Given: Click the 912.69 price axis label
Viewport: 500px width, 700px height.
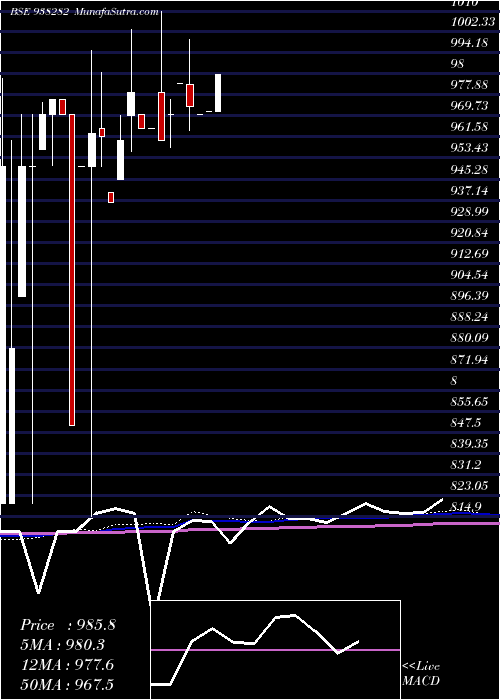Looking at the screenshot, I should pyautogui.click(x=470, y=254).
